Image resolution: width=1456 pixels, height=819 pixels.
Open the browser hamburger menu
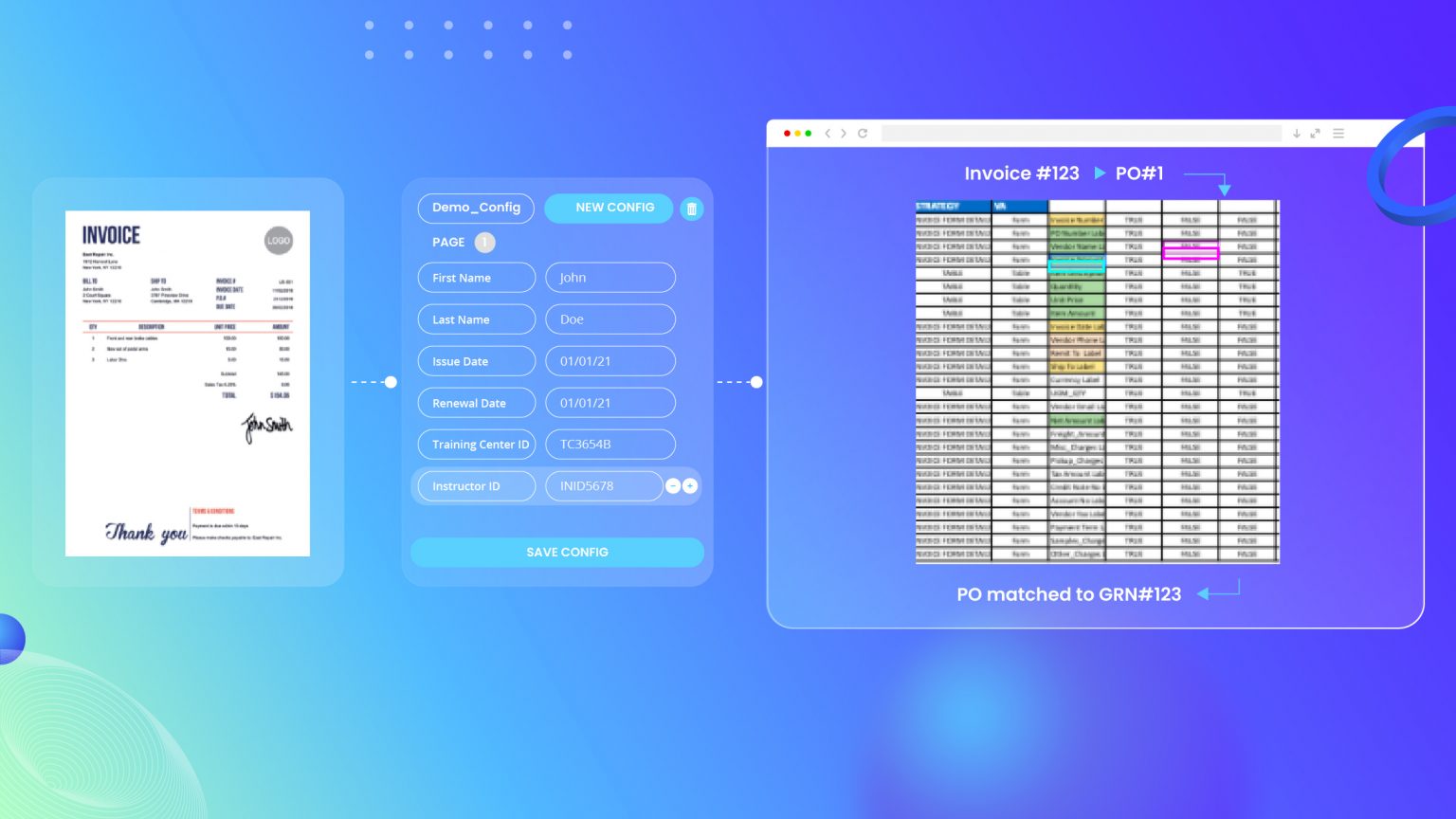click(1338, 133)
